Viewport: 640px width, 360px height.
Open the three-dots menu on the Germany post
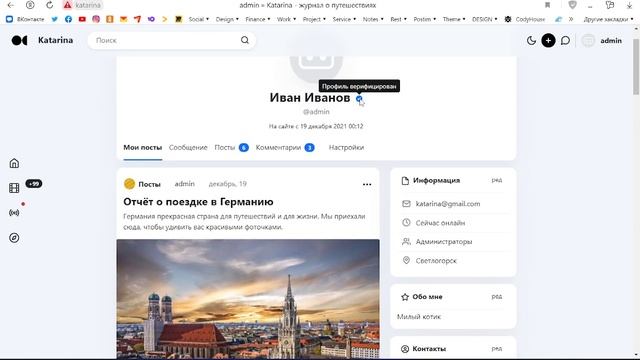click(x=367, y=184)
